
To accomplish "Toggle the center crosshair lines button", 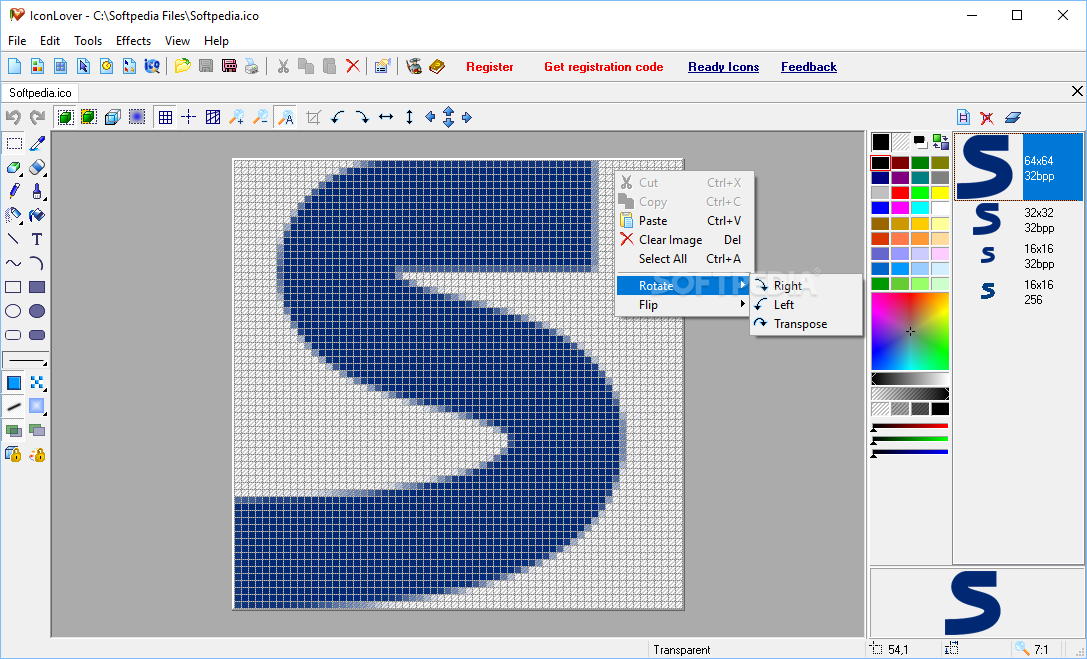I will point(189,117).
